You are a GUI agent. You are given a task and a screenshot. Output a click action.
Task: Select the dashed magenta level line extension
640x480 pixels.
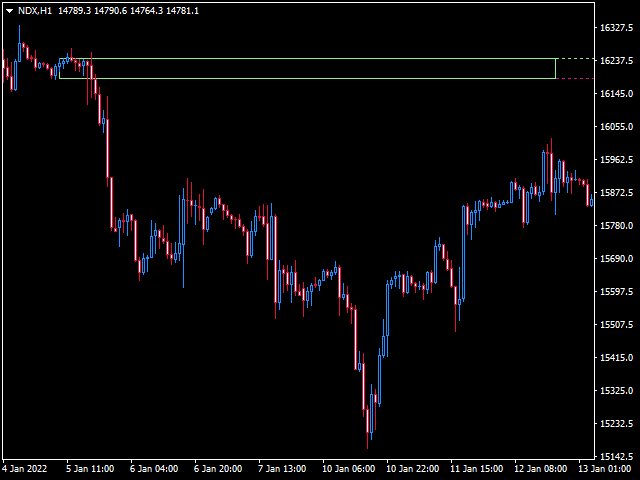coord(576,78)
